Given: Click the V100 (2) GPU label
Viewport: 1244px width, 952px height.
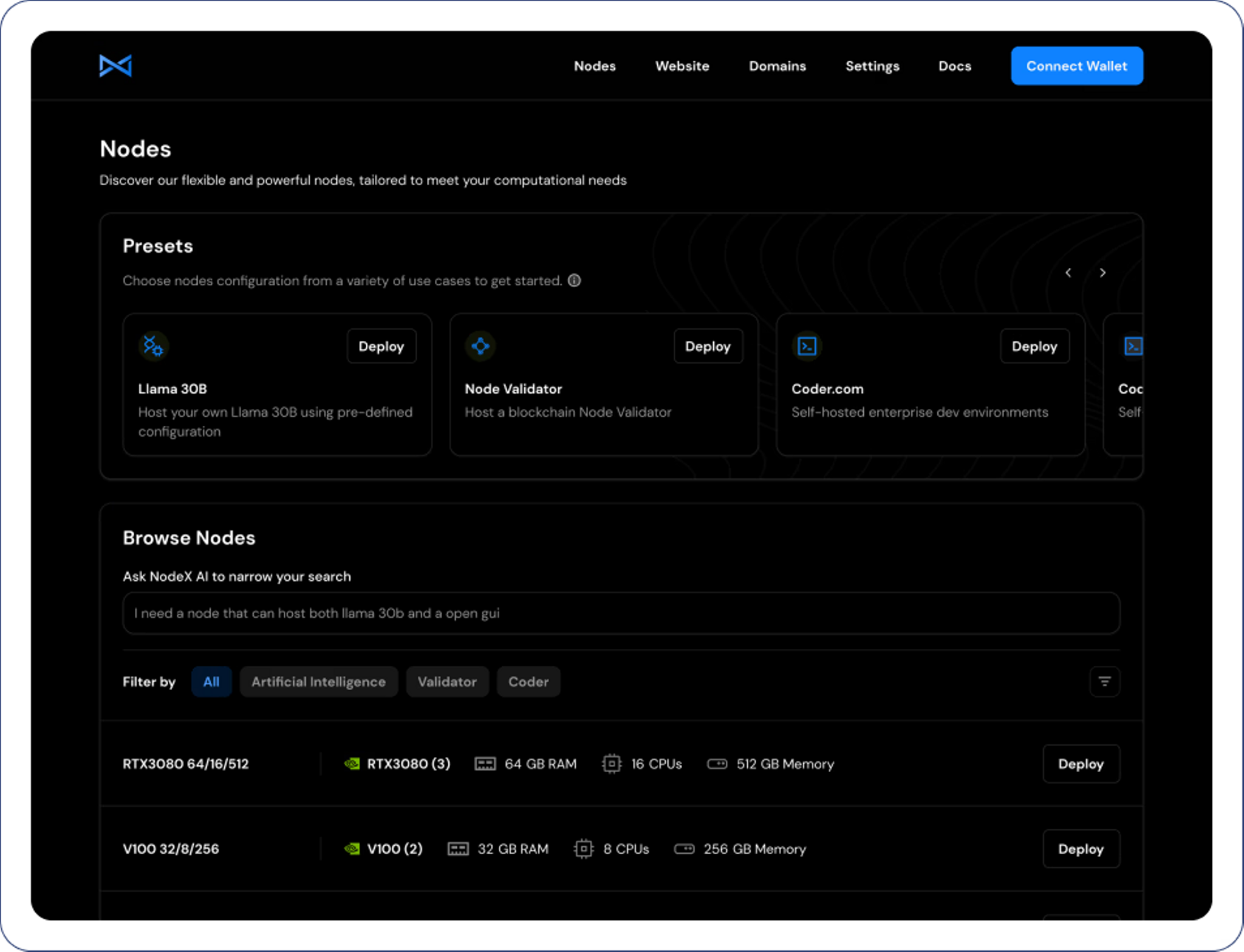Looking at the screenshot, I should [x=395, y=849].
